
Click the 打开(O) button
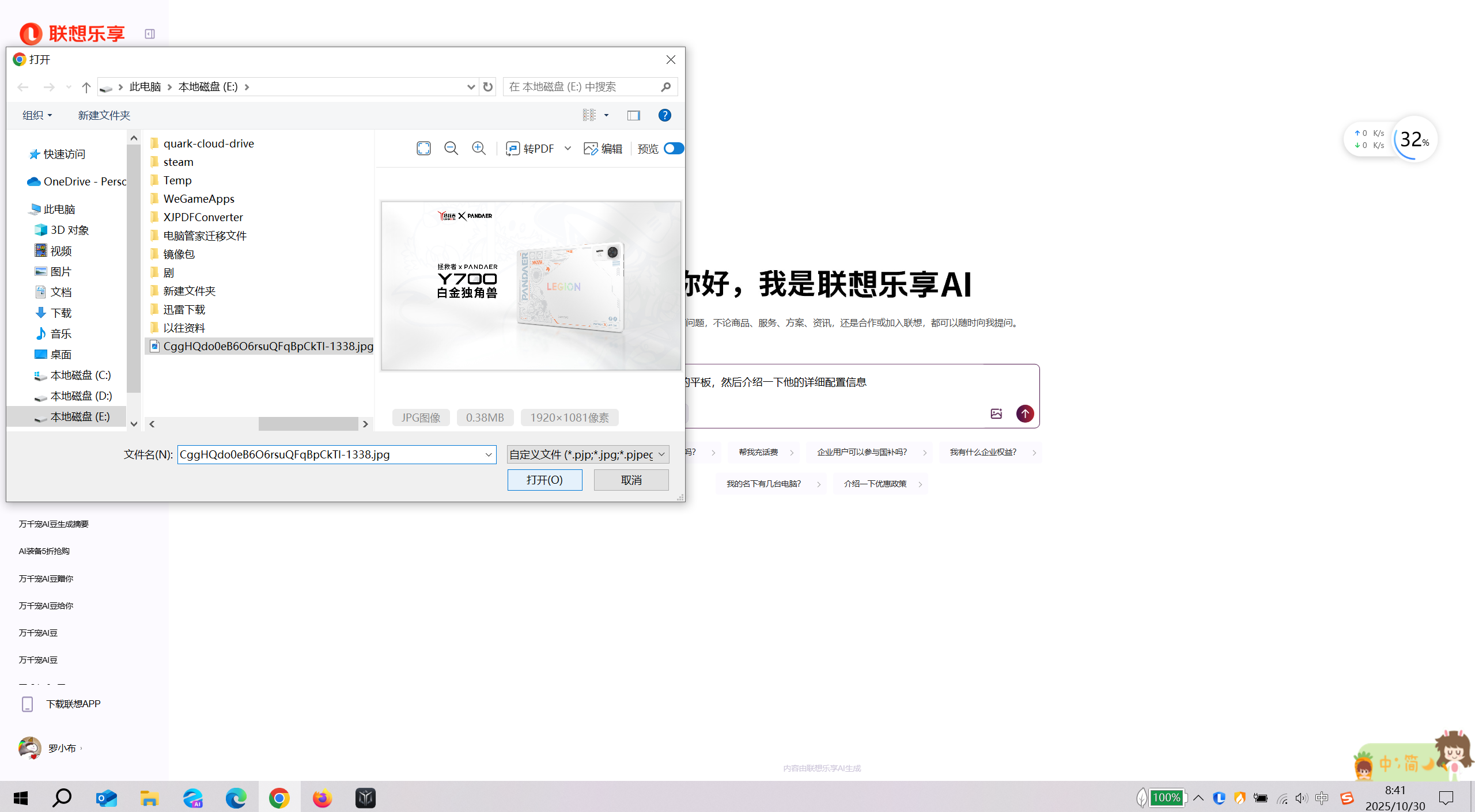pyautogui.click(x=544, y=480)
